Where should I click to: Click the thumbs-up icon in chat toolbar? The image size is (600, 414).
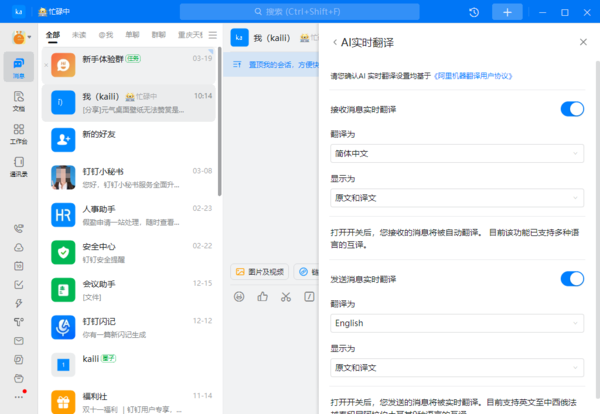[262, 296]
